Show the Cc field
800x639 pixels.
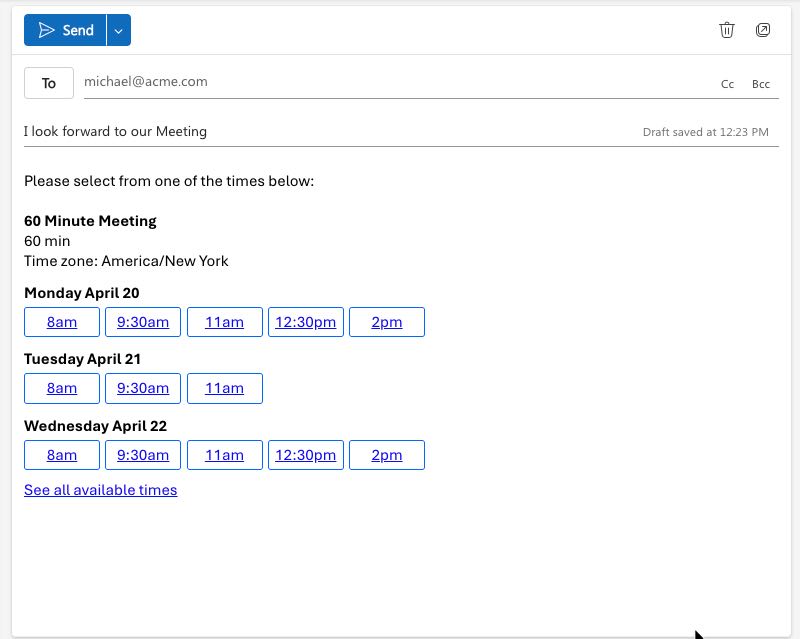pos(728,84)
